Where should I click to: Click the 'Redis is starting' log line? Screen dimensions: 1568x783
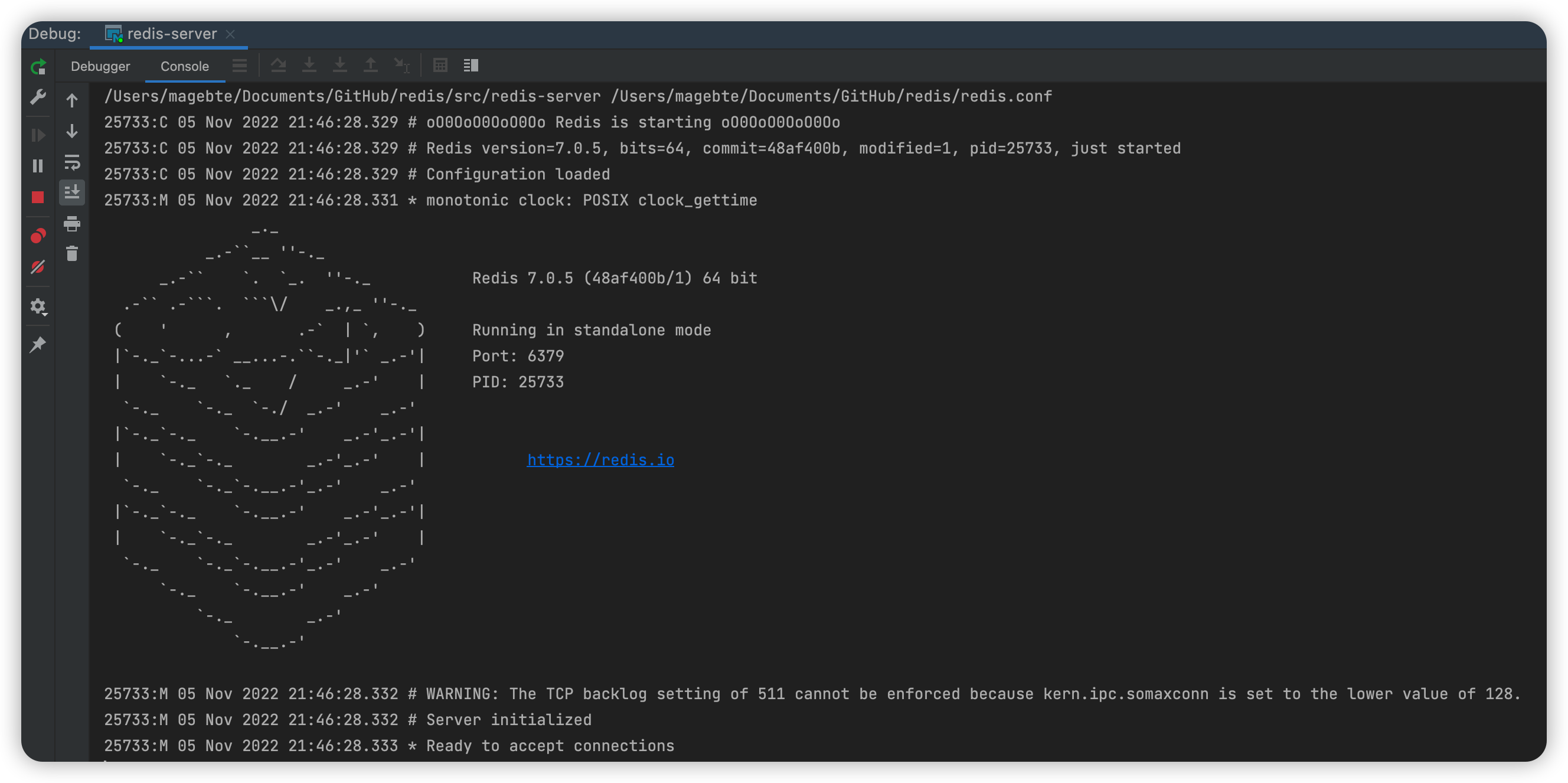pos(472,122)
